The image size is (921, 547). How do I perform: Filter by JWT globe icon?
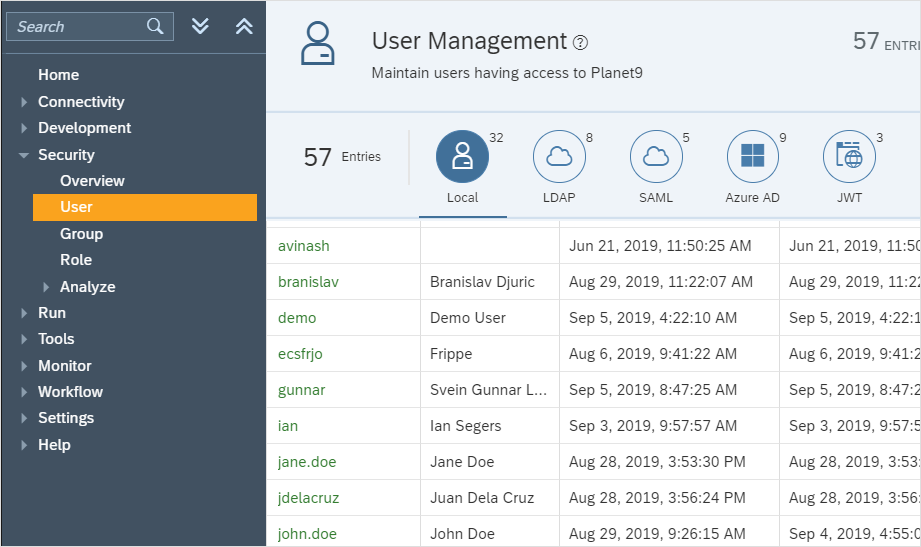(849, 156)
